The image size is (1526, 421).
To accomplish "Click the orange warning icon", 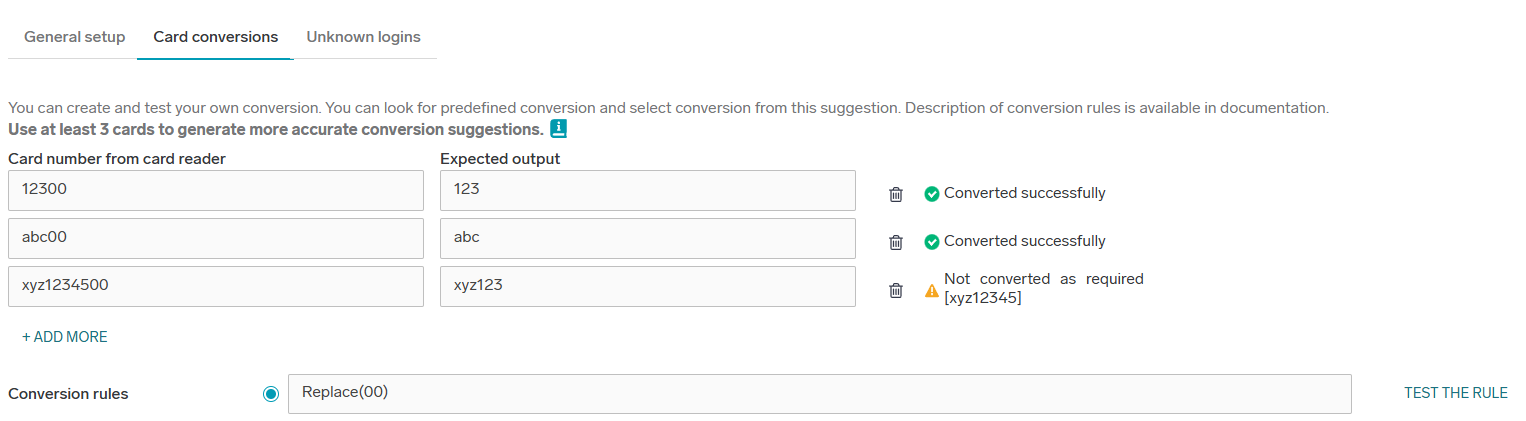I will [x=931, y=291].
